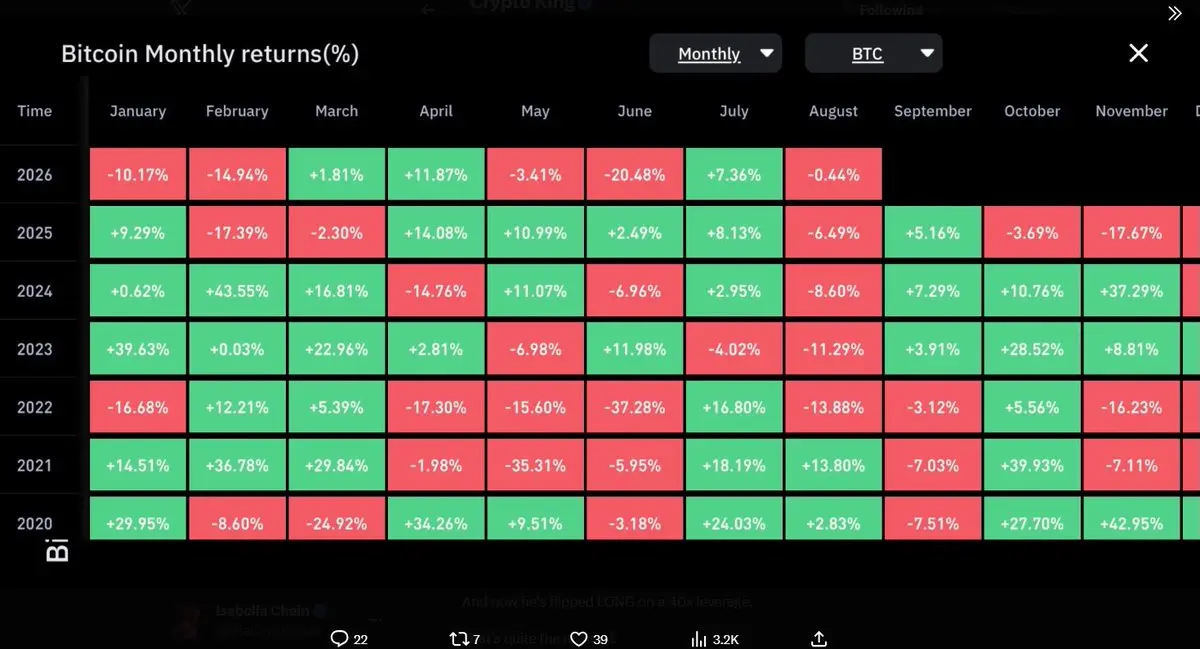
Task: Click the share upload icon
Action: (x=818, y=638)
